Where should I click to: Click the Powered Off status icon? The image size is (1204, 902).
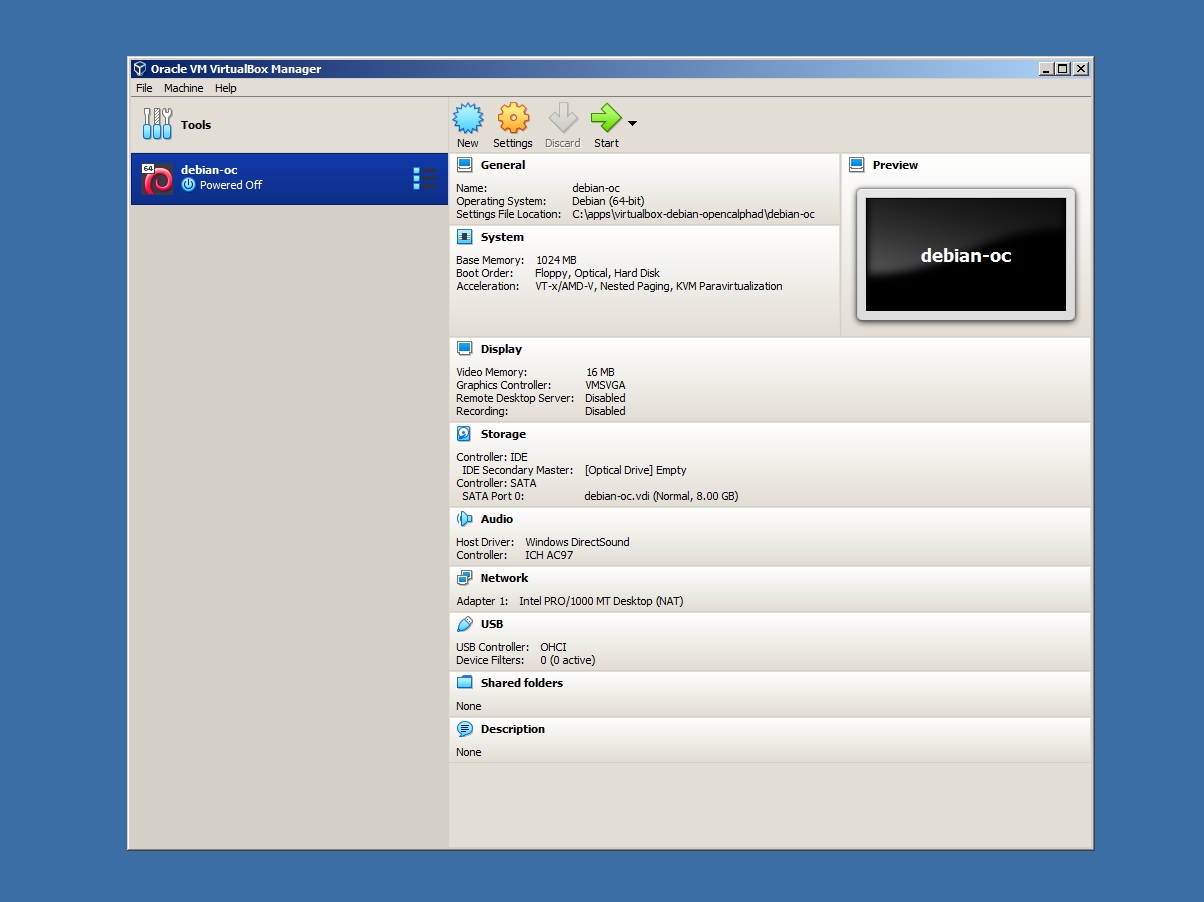[x=188, y=185]
